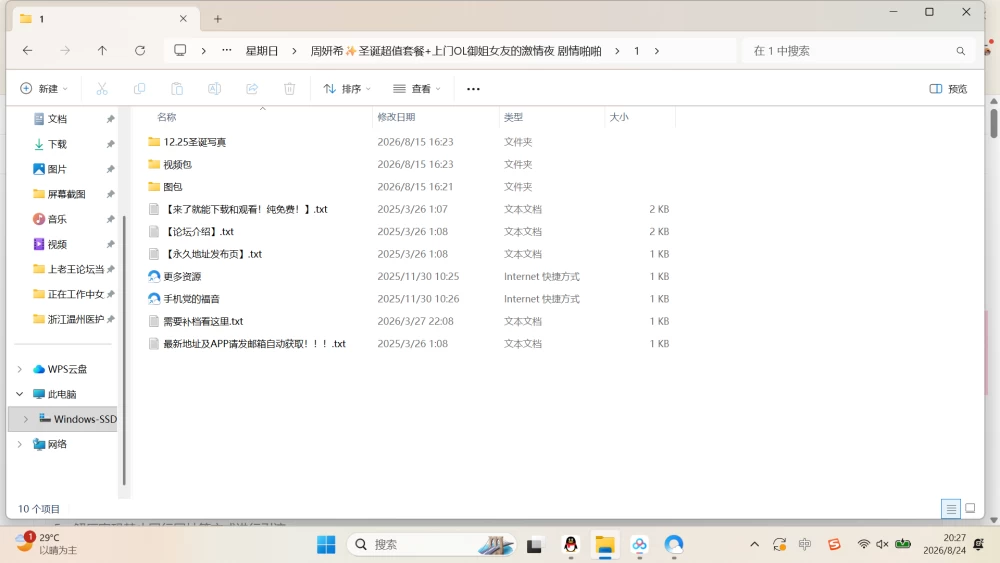
Task: Open the notification bell in system tray
Action: 978,544
